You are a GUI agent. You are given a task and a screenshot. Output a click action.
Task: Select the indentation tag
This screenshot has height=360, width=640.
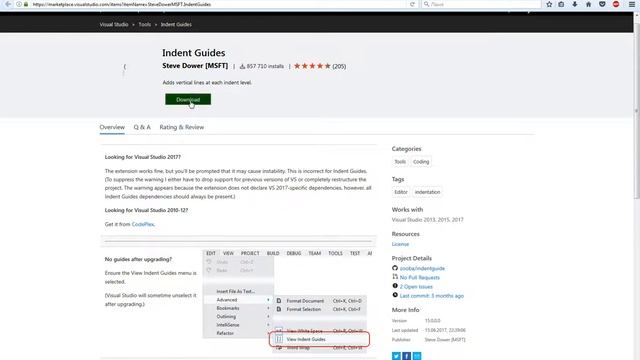(427, 192)
